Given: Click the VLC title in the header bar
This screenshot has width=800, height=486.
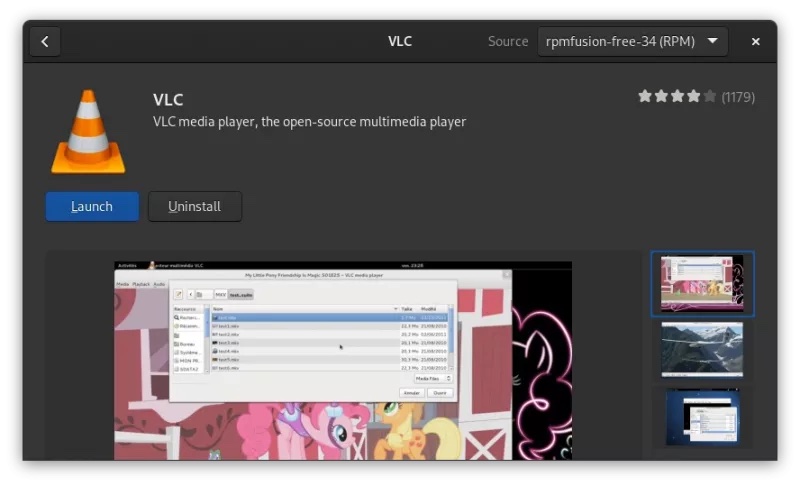Looking at the screenshot, I should click(x=399, y=41).
